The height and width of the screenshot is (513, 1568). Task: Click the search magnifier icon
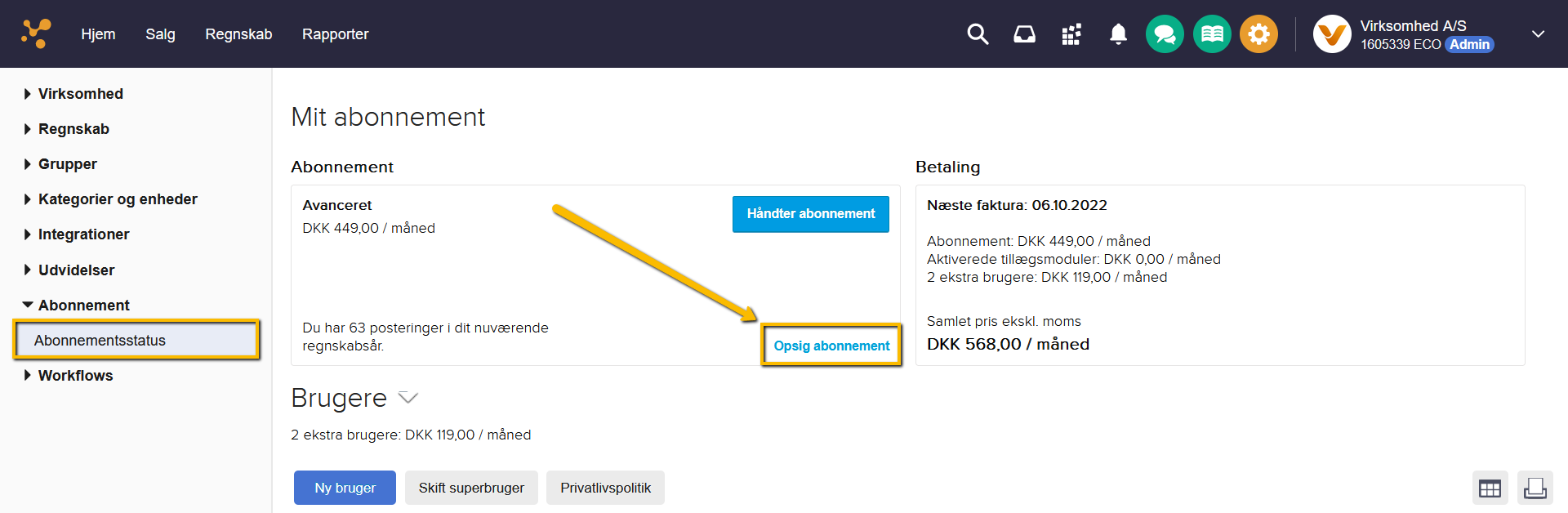click(x=978, y=34)
